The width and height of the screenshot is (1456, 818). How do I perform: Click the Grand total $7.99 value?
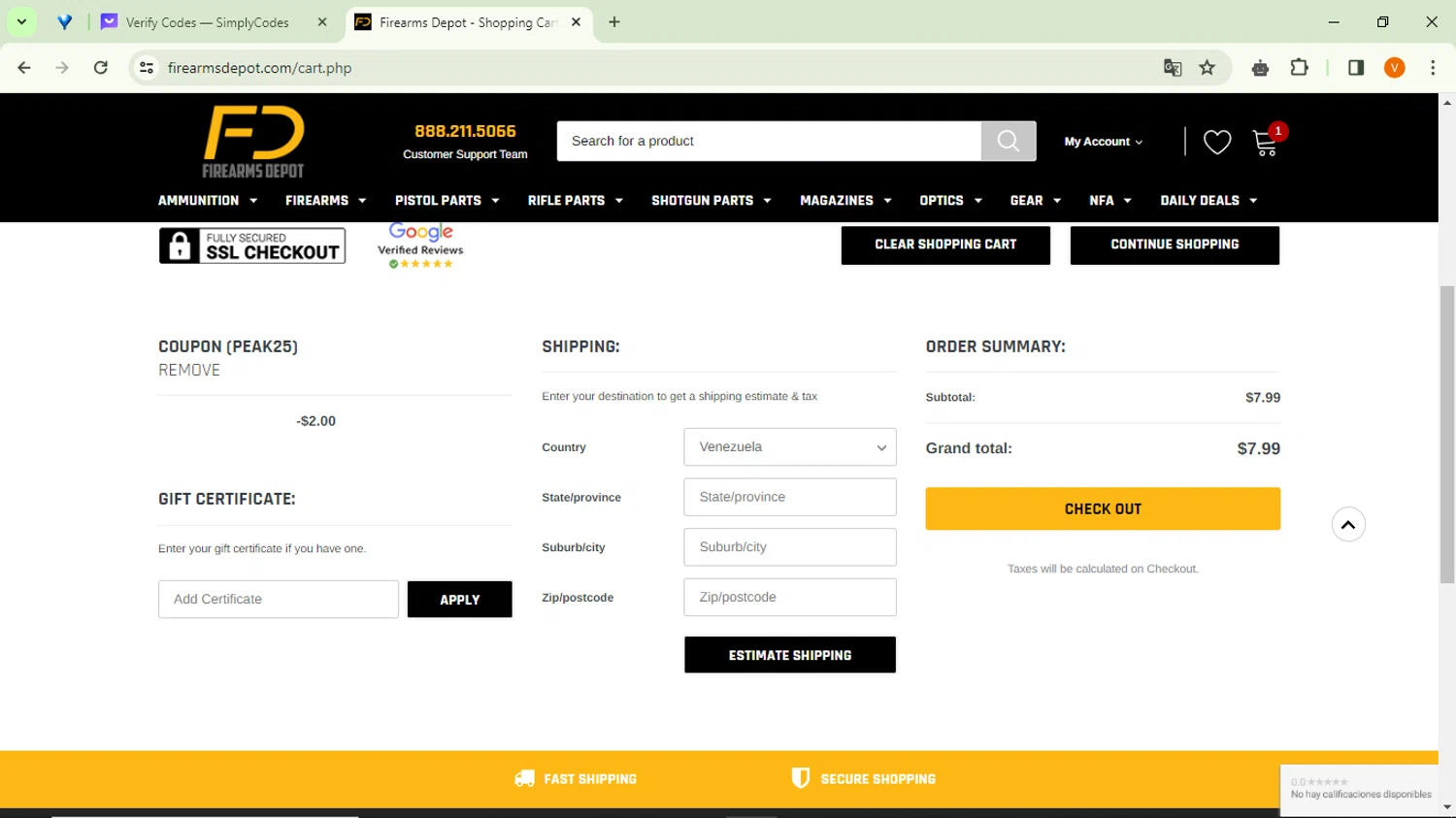[1258, 448]
